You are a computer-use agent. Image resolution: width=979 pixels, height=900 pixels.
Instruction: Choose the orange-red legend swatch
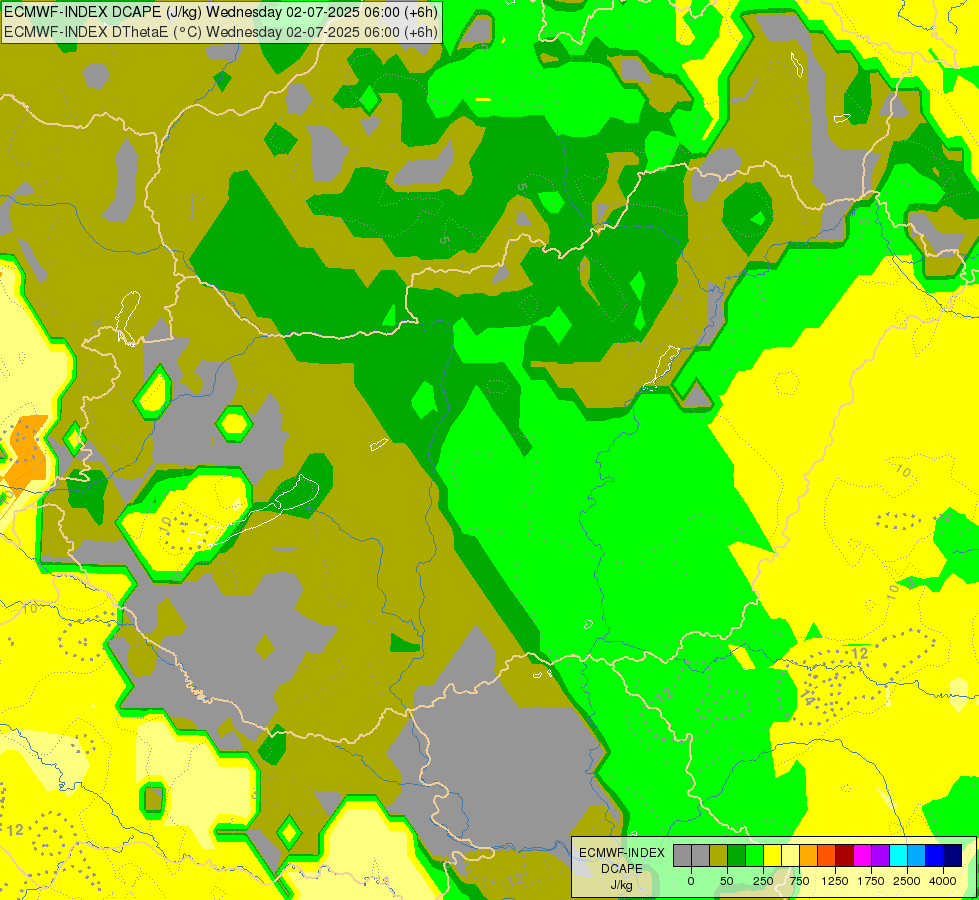point(827,856)
